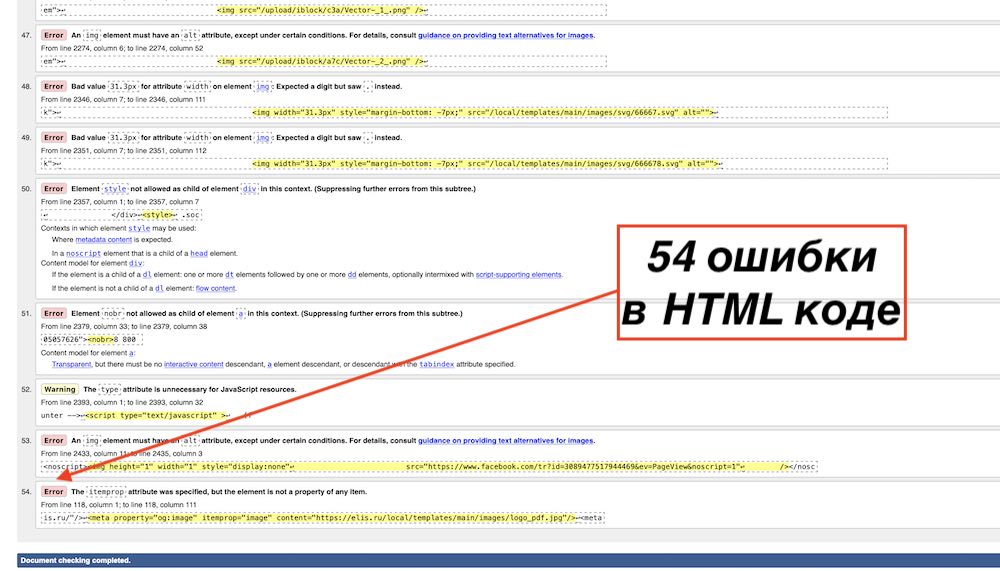Open the 'dd' elements link
Viewport: 1000px width, 571px height.
pyautogui.click(x=351, y=274)
